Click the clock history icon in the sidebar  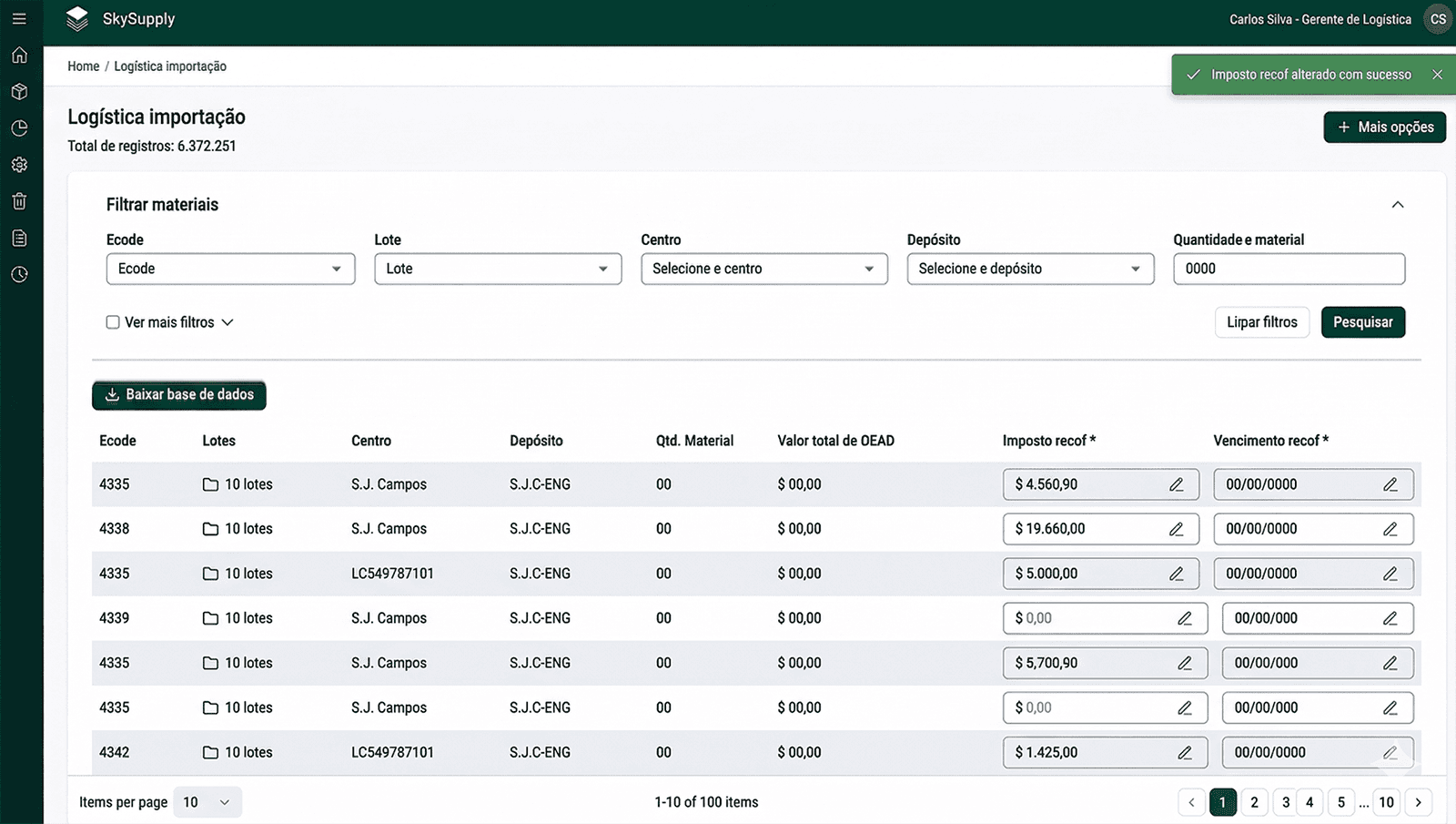(19, 275)
